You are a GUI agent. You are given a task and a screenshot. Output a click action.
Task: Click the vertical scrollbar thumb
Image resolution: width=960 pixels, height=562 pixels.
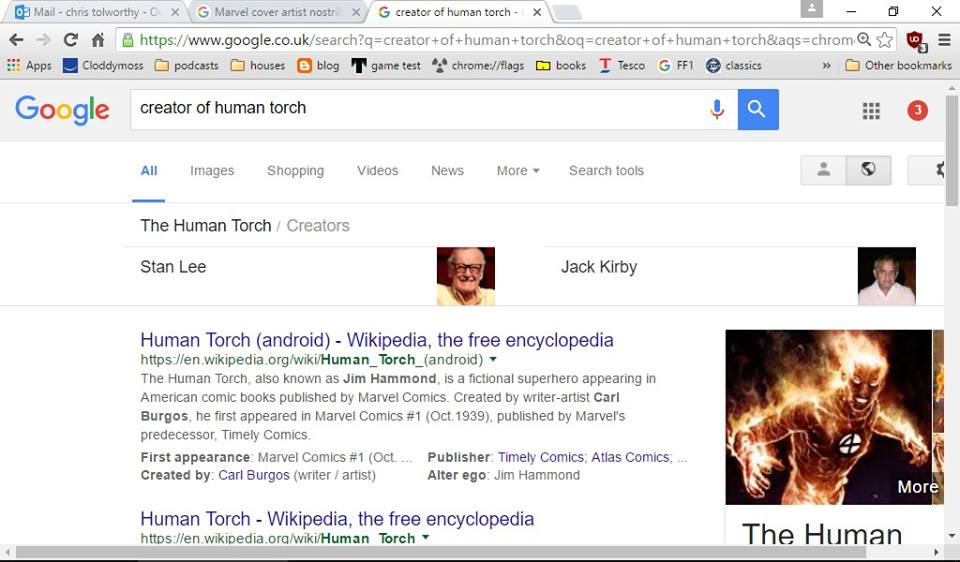coord(951,150)
